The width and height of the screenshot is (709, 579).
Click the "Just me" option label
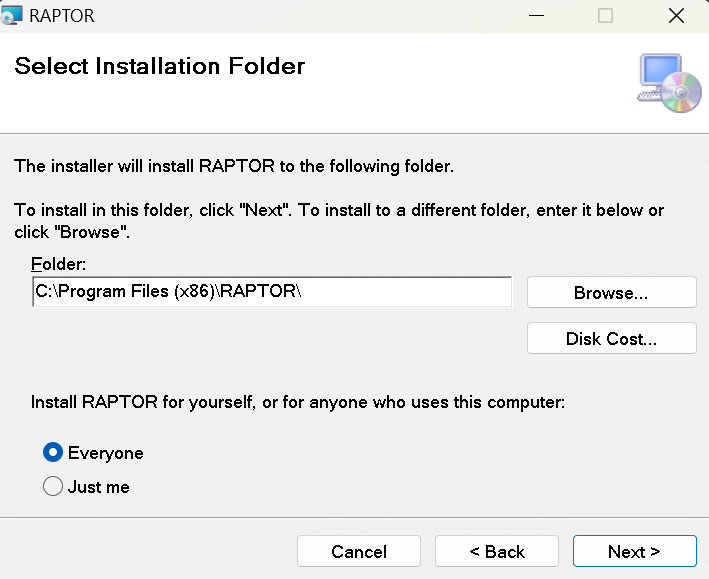coord(99,487)
